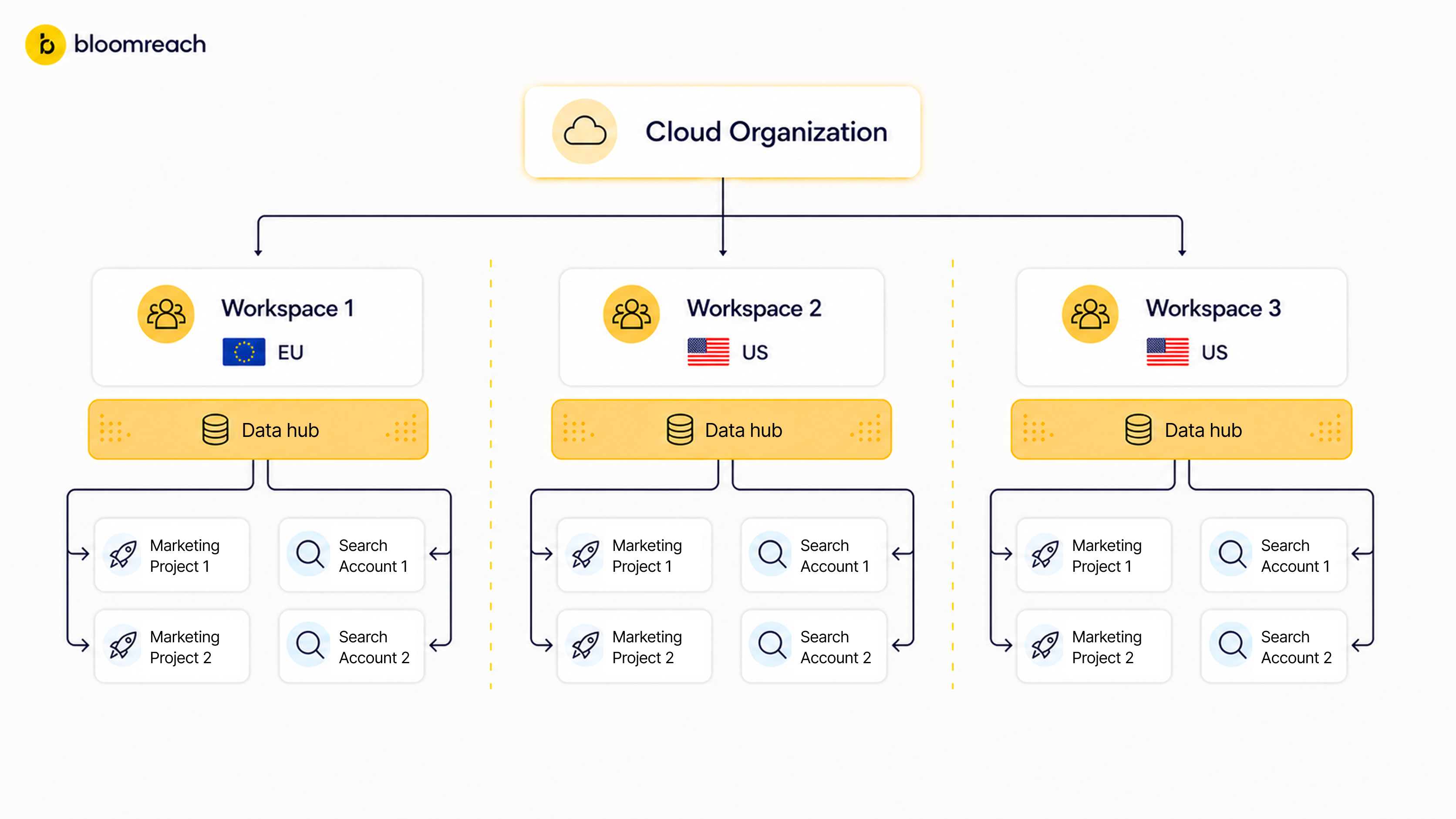
Task: Click rocket icon of Workspace 3 Marketing Project 2
Action: click(x=1045, y=645)
